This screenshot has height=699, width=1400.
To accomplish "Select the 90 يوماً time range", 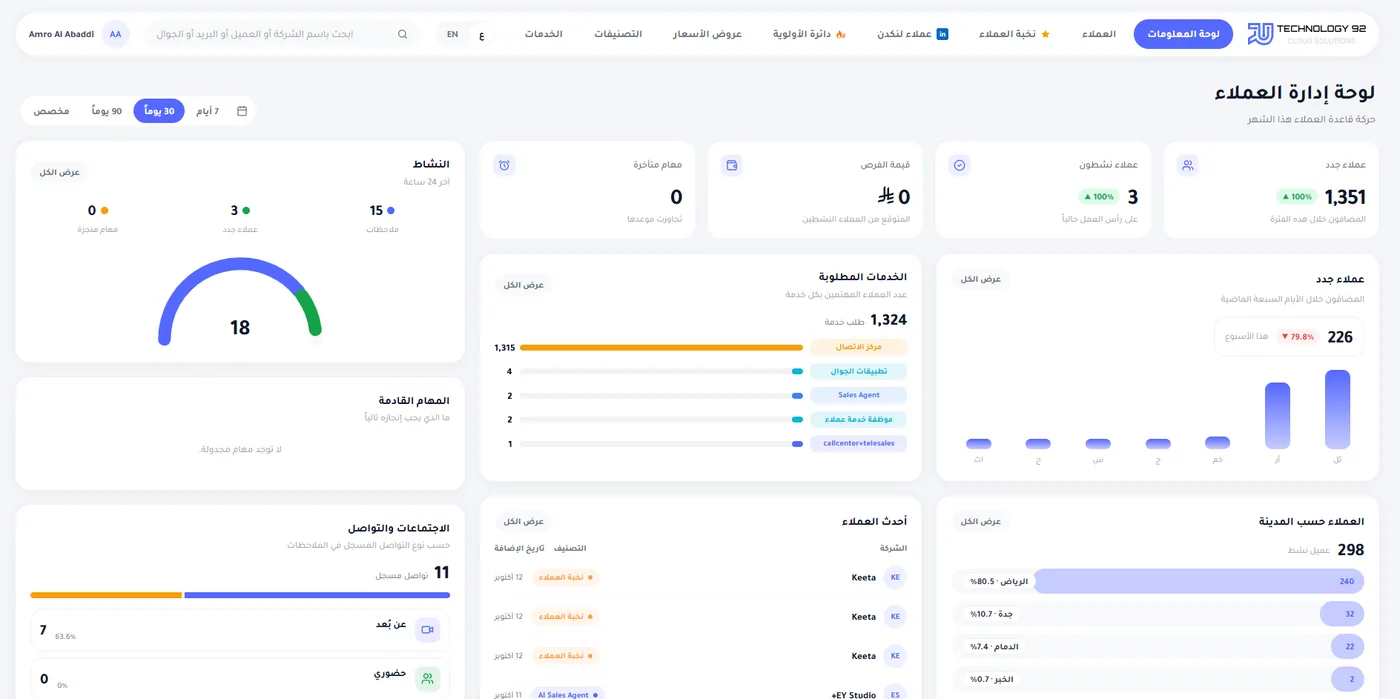I will coord(107,111).
